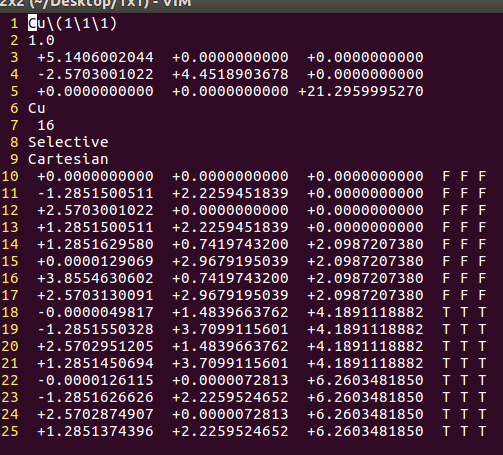Click the atom count 16 on line 7
This screenshot has width=503, height=455.
(46, 125)
